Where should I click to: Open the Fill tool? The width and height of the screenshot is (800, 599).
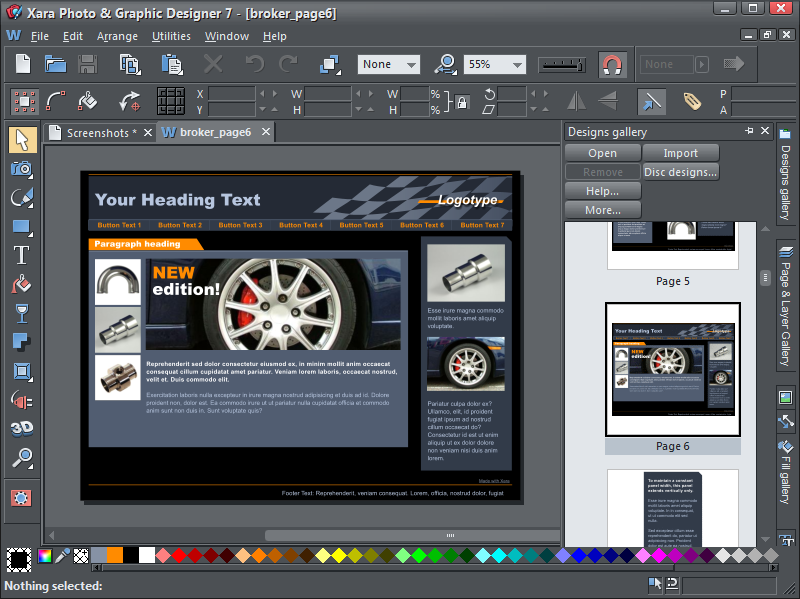21,284
